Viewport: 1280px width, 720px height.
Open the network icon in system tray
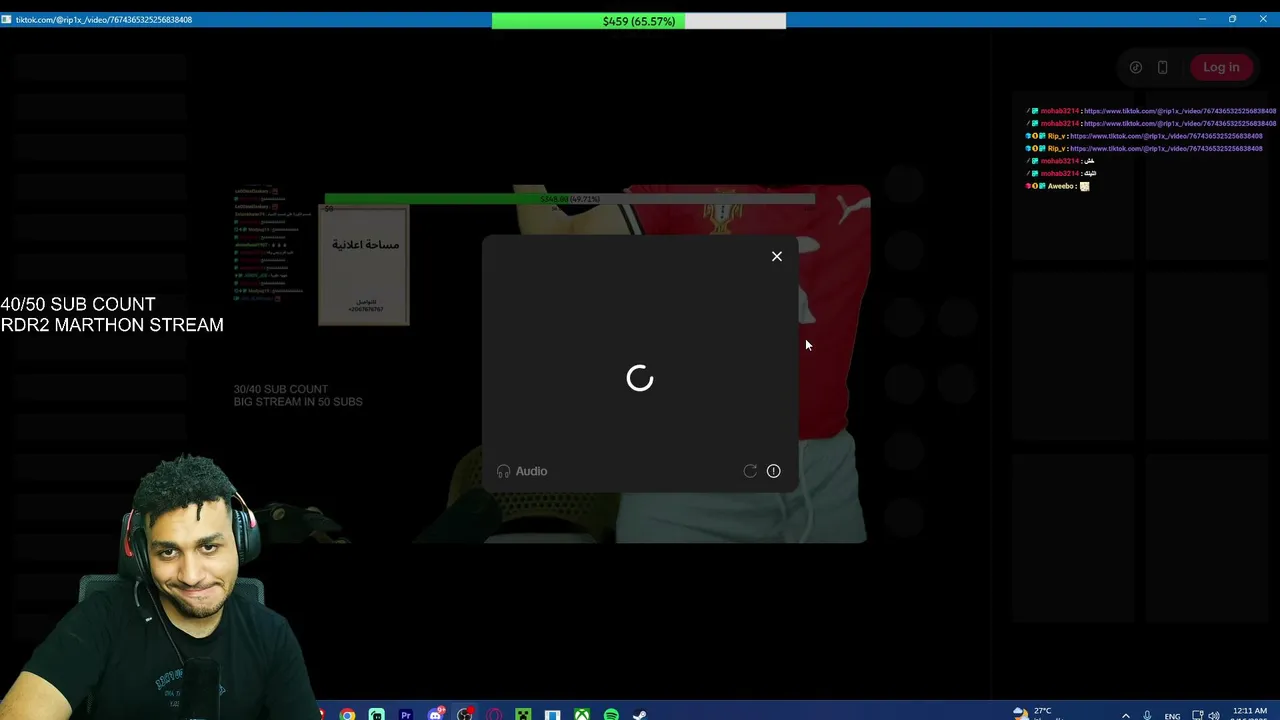tap(1198, 715)
